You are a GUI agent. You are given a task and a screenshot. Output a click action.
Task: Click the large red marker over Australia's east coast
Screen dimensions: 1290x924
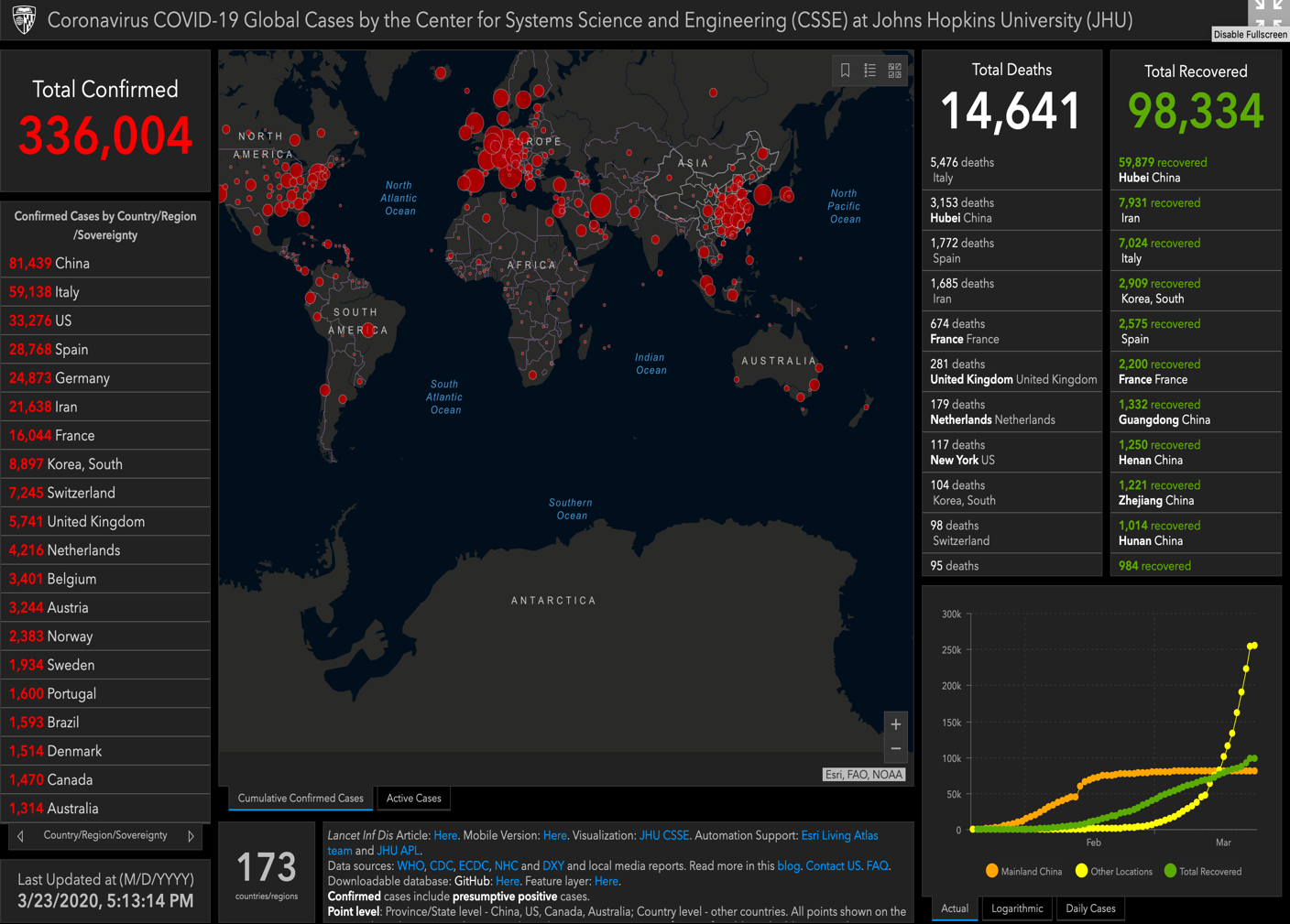pos(814,386)
